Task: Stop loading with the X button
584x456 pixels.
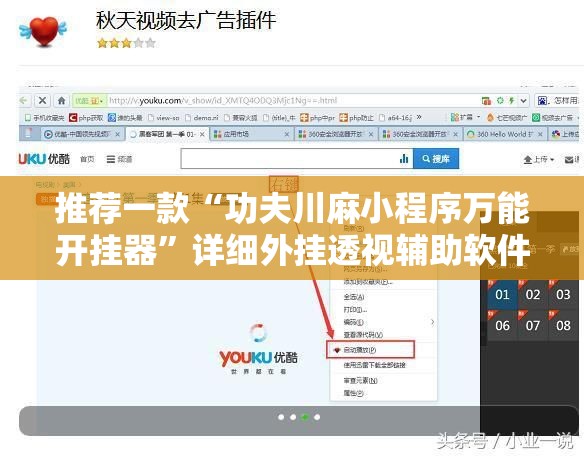Action: tap(42, 101)
